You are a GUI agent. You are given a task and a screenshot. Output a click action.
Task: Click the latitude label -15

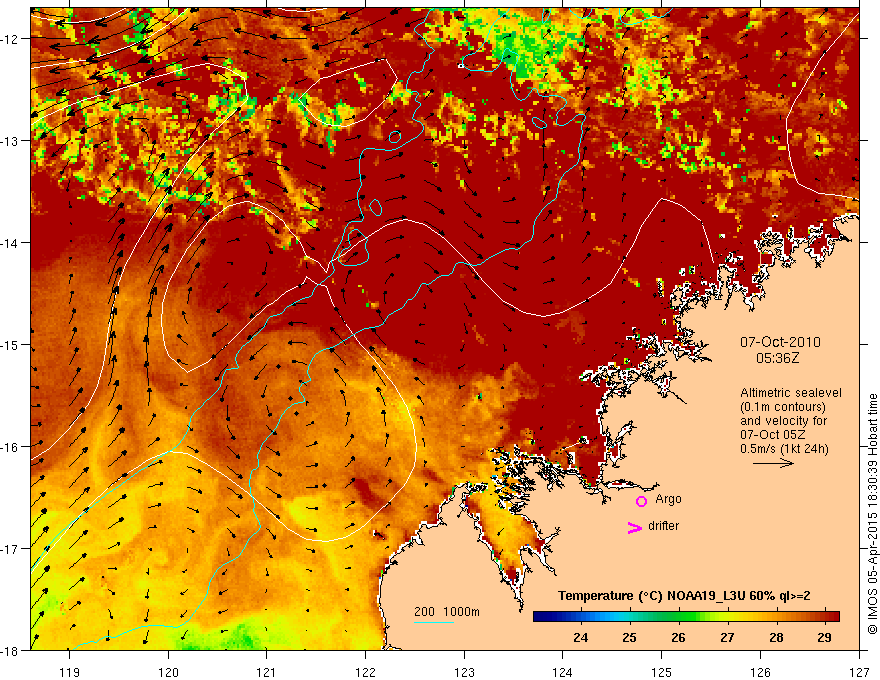(11, 344)
